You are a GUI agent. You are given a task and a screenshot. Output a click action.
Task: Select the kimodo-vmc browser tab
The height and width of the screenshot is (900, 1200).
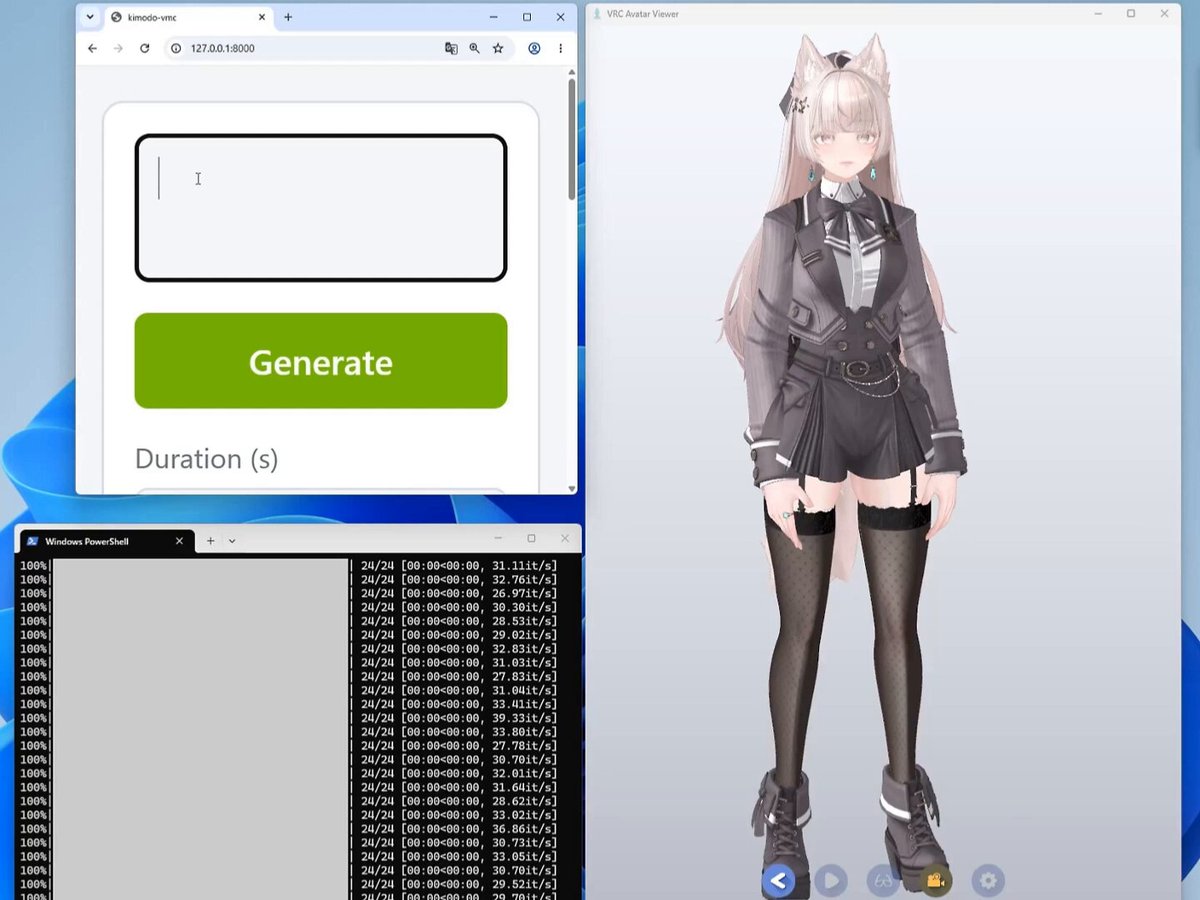(x=188, y=17)
